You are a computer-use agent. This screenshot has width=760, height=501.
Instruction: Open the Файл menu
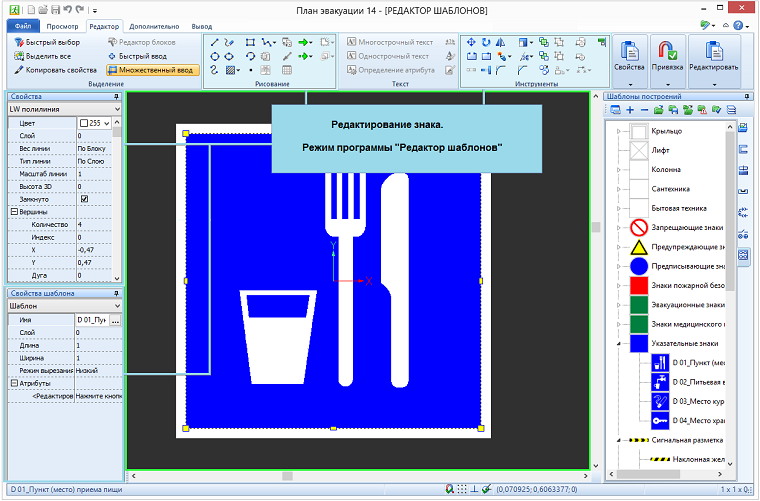tap(22, 25)
